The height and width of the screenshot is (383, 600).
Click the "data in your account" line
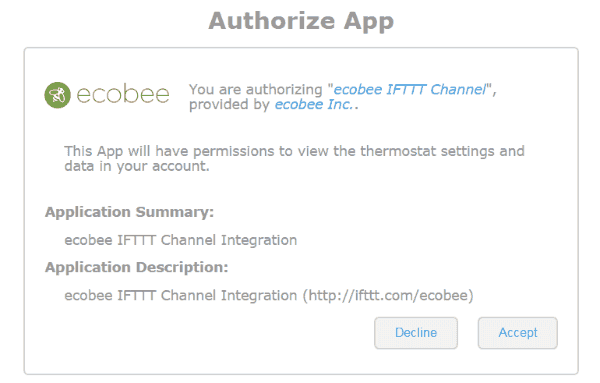click(137, 166)
